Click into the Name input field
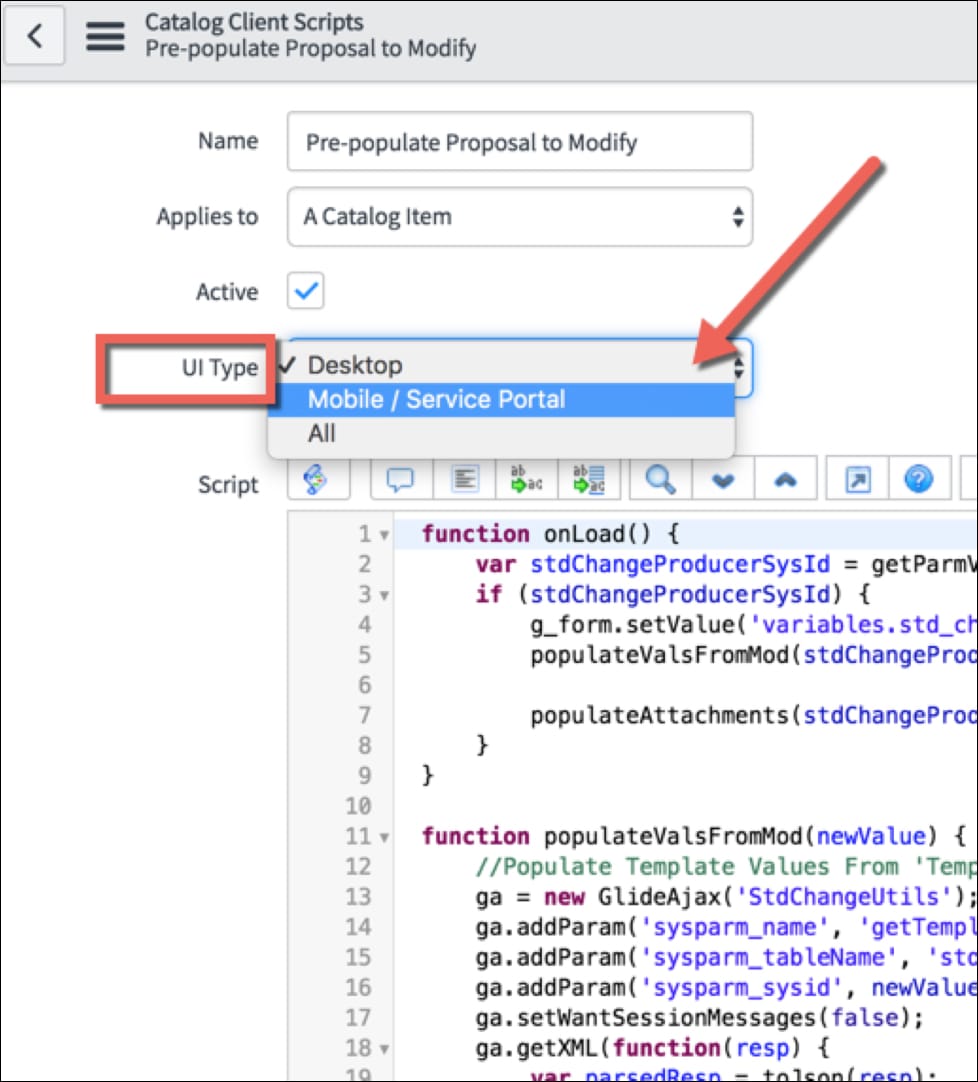Screen dimensions: 978x1082 [520, 141]
